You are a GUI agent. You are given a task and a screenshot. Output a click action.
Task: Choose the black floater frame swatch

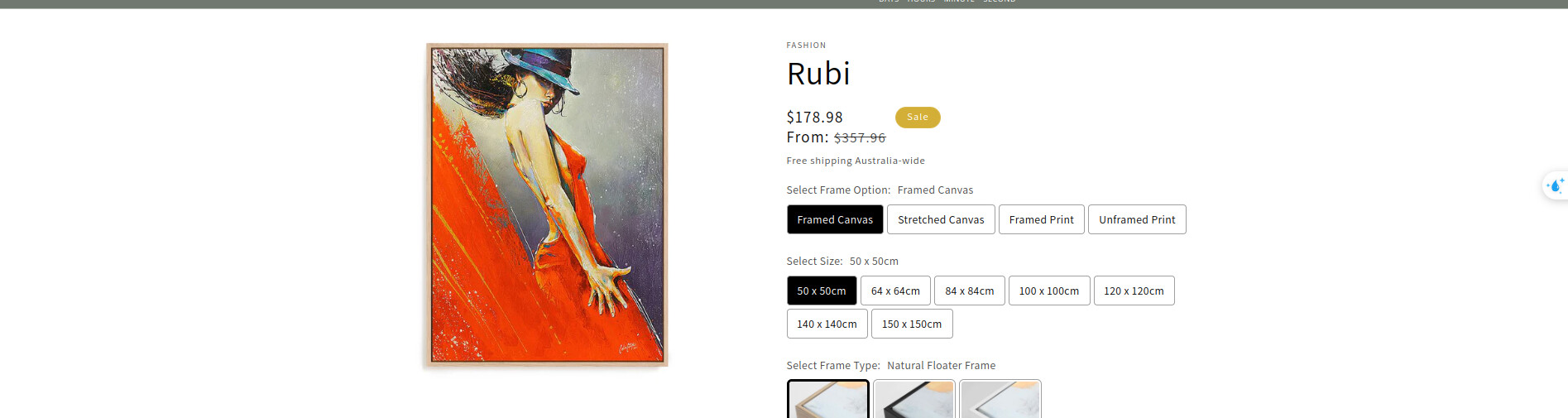[x=914, y=399]
